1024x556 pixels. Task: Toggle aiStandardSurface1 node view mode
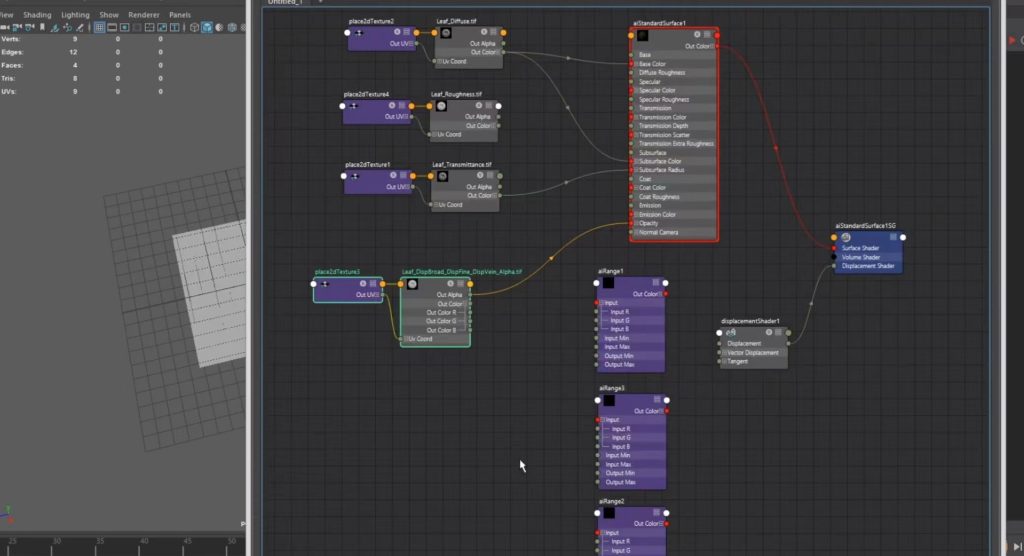(x=707, y=35)
